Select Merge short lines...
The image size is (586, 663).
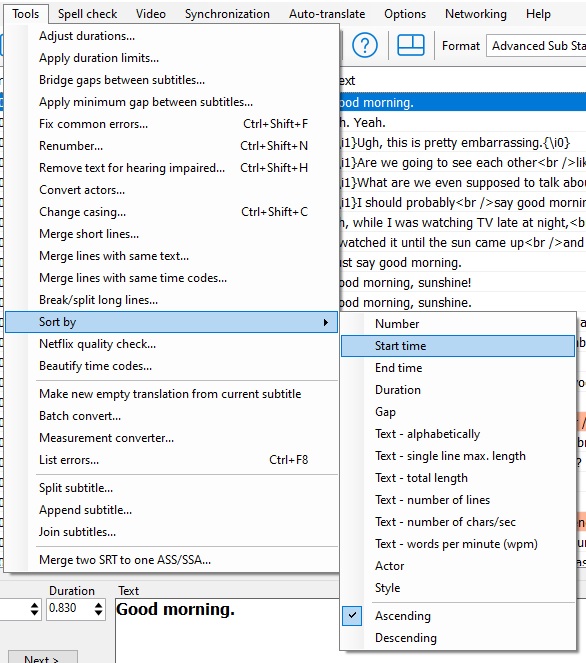click(x=172, y=234)
